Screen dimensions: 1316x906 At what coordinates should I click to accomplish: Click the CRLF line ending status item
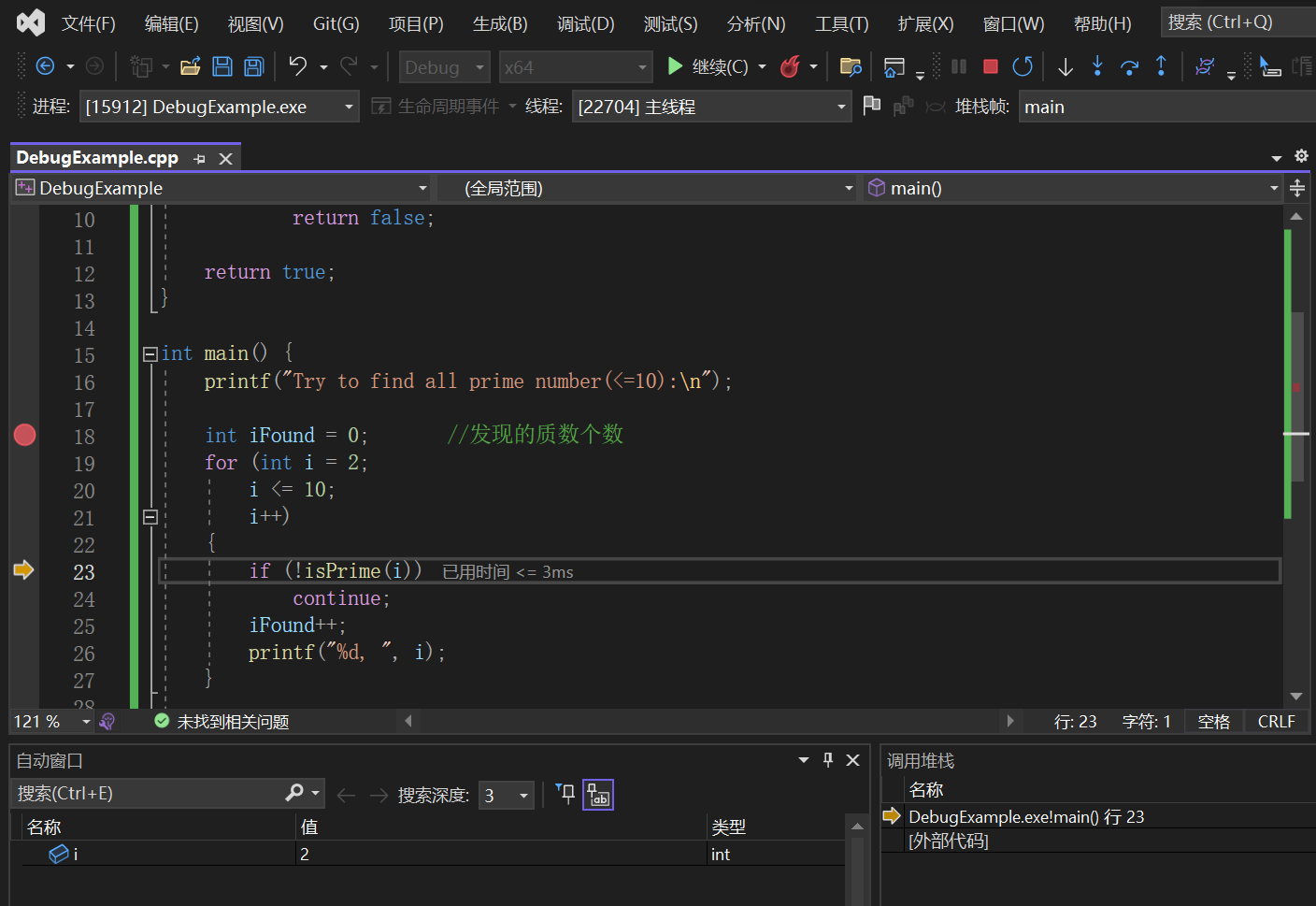pyautogui.click(x=1276, y=722)
